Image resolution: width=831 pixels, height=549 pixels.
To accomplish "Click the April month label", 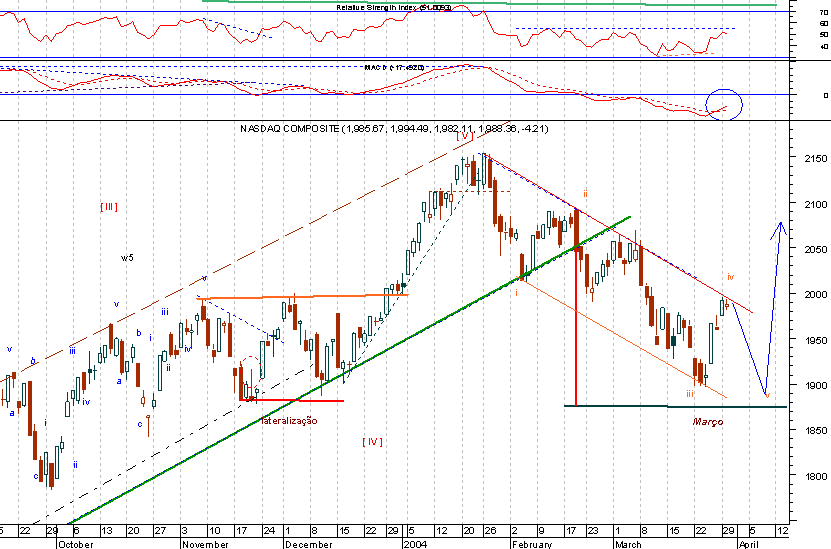I will pos(749,544).
